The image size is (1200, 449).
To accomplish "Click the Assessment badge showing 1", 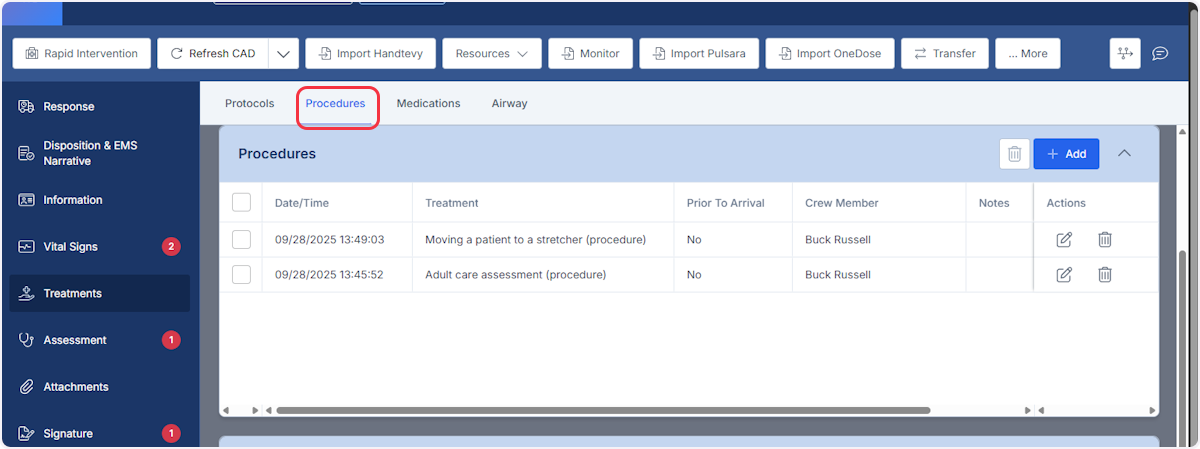I will [171, 340].
